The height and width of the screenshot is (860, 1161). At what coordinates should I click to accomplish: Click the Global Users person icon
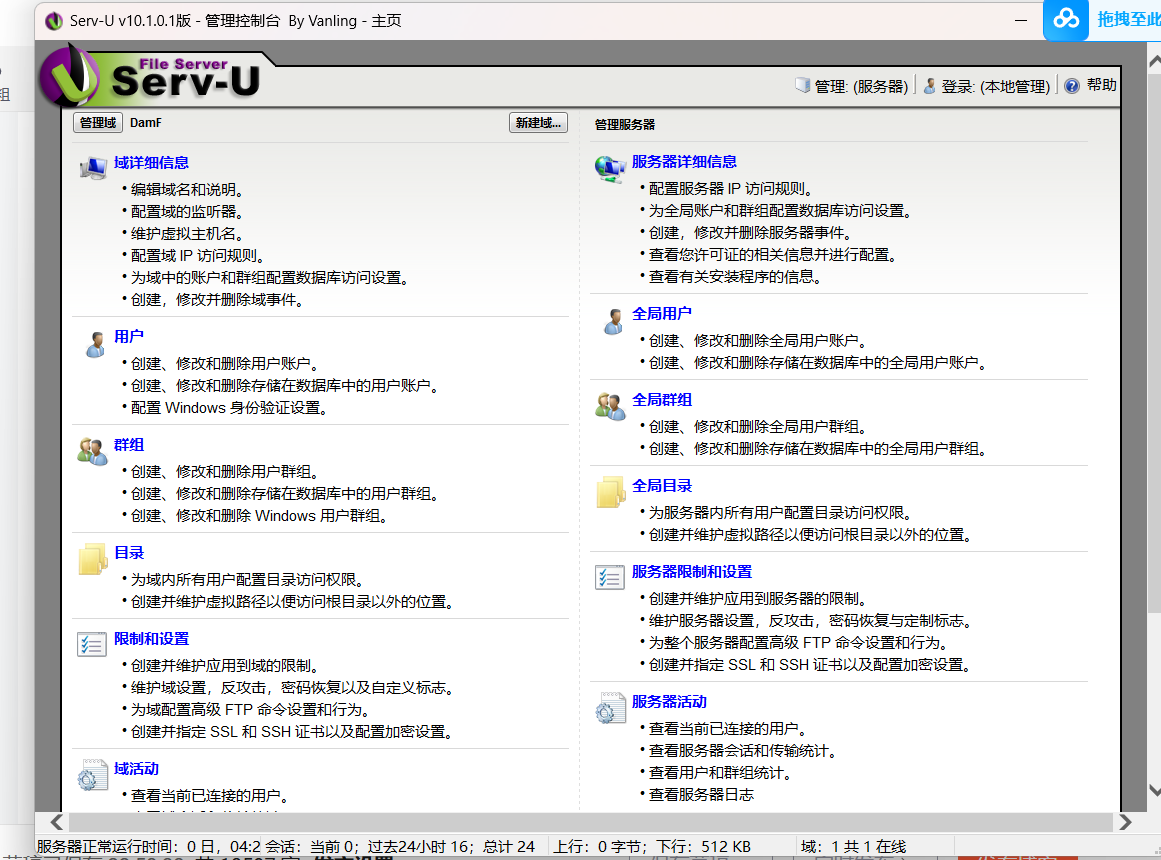(x=613, y=321)
